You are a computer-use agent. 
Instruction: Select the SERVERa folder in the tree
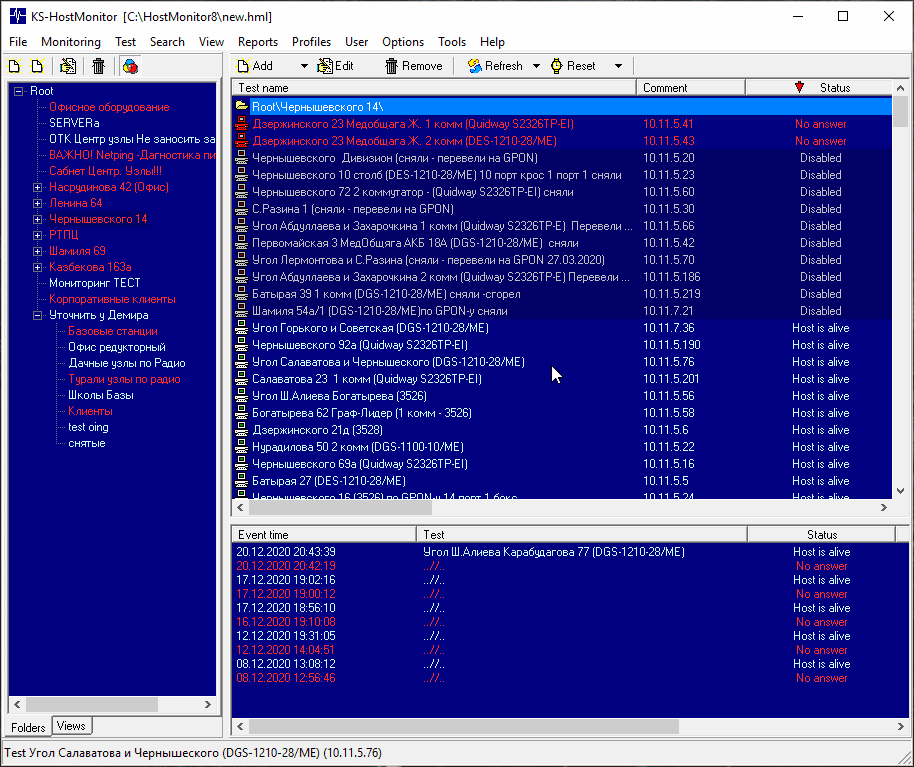click(x=74, y=123)
